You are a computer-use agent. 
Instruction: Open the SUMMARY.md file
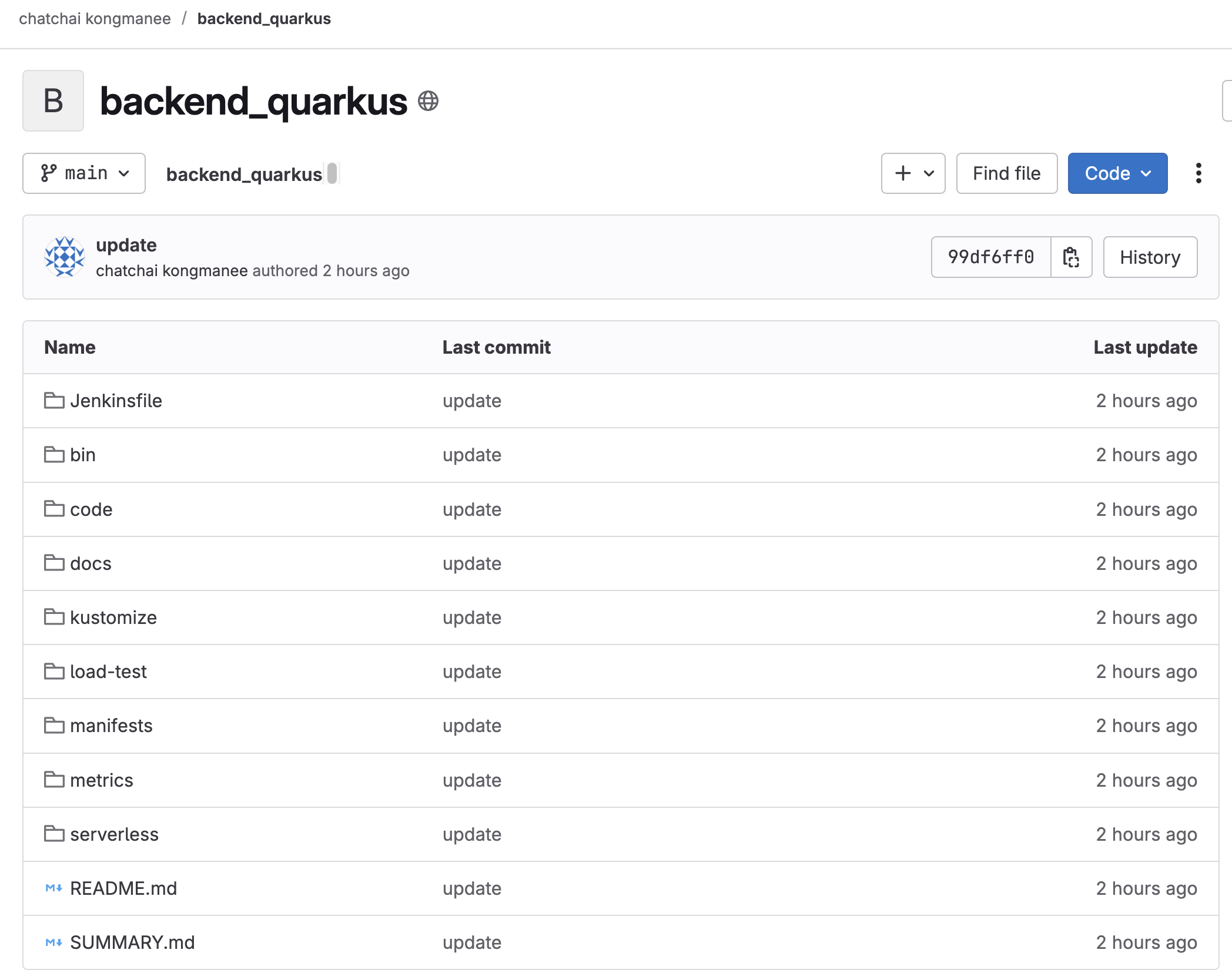click(132, 942)
